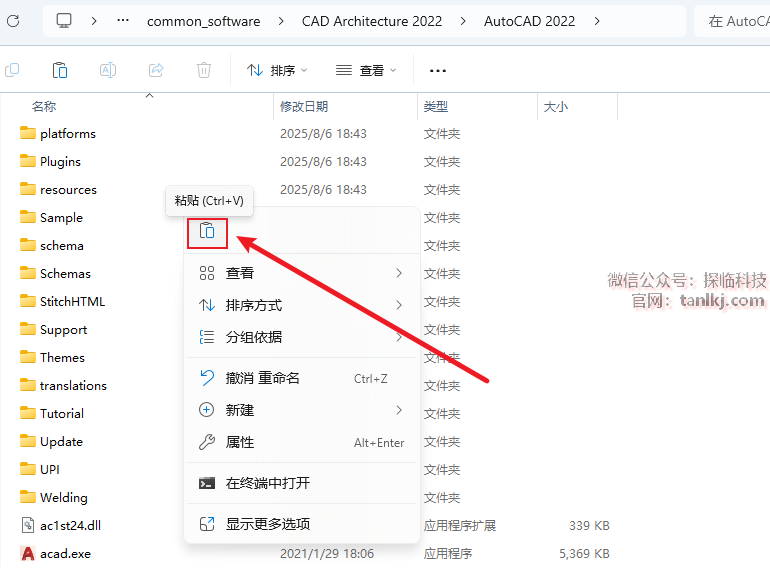Choose 排序方式 in context menu
The image size is (770, 573).
302,305
